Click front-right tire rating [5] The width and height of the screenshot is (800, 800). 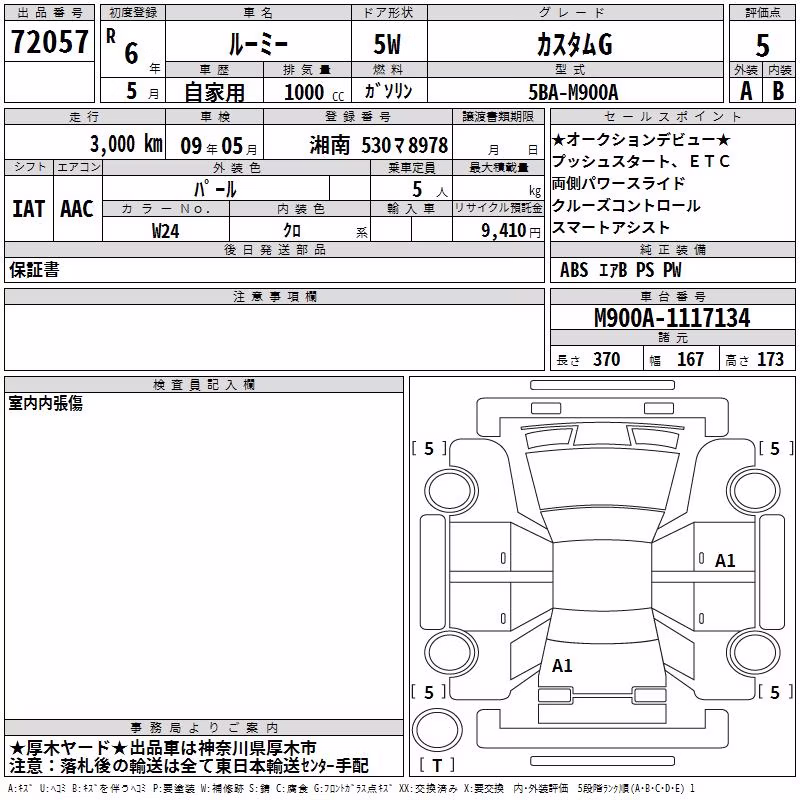[x=776, y=448]
